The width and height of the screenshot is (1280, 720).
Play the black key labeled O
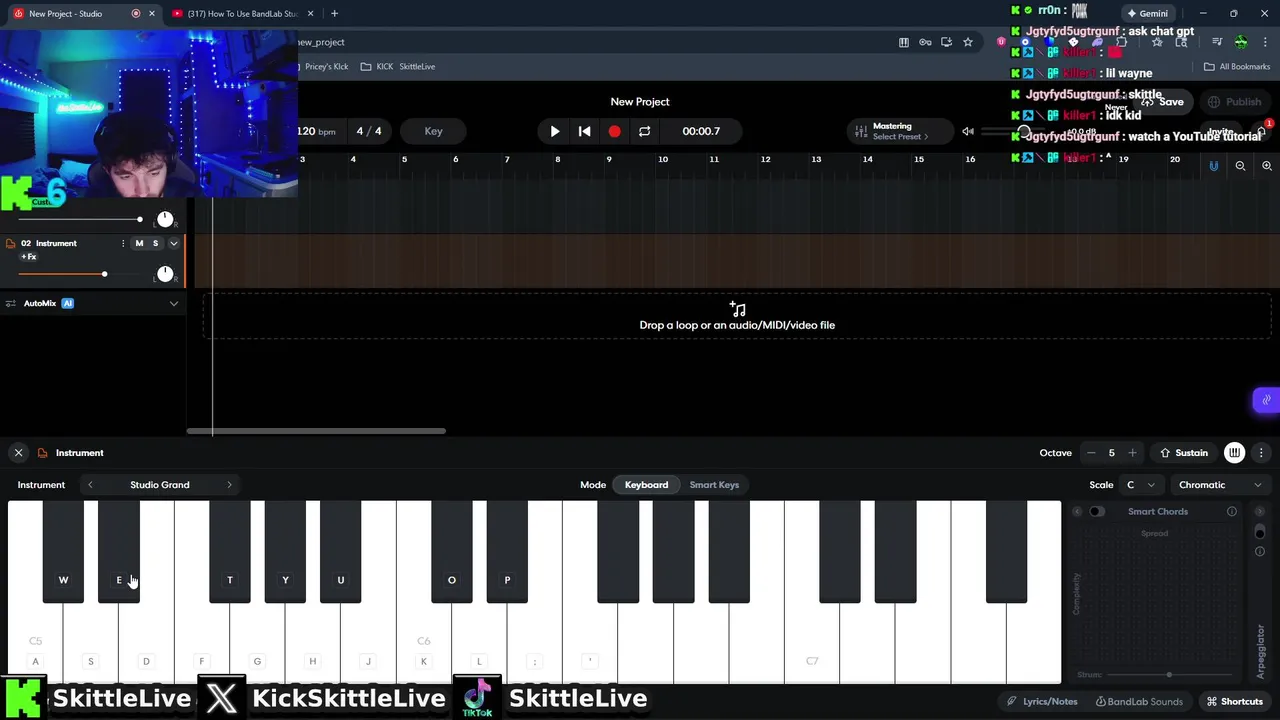[451, 552]
